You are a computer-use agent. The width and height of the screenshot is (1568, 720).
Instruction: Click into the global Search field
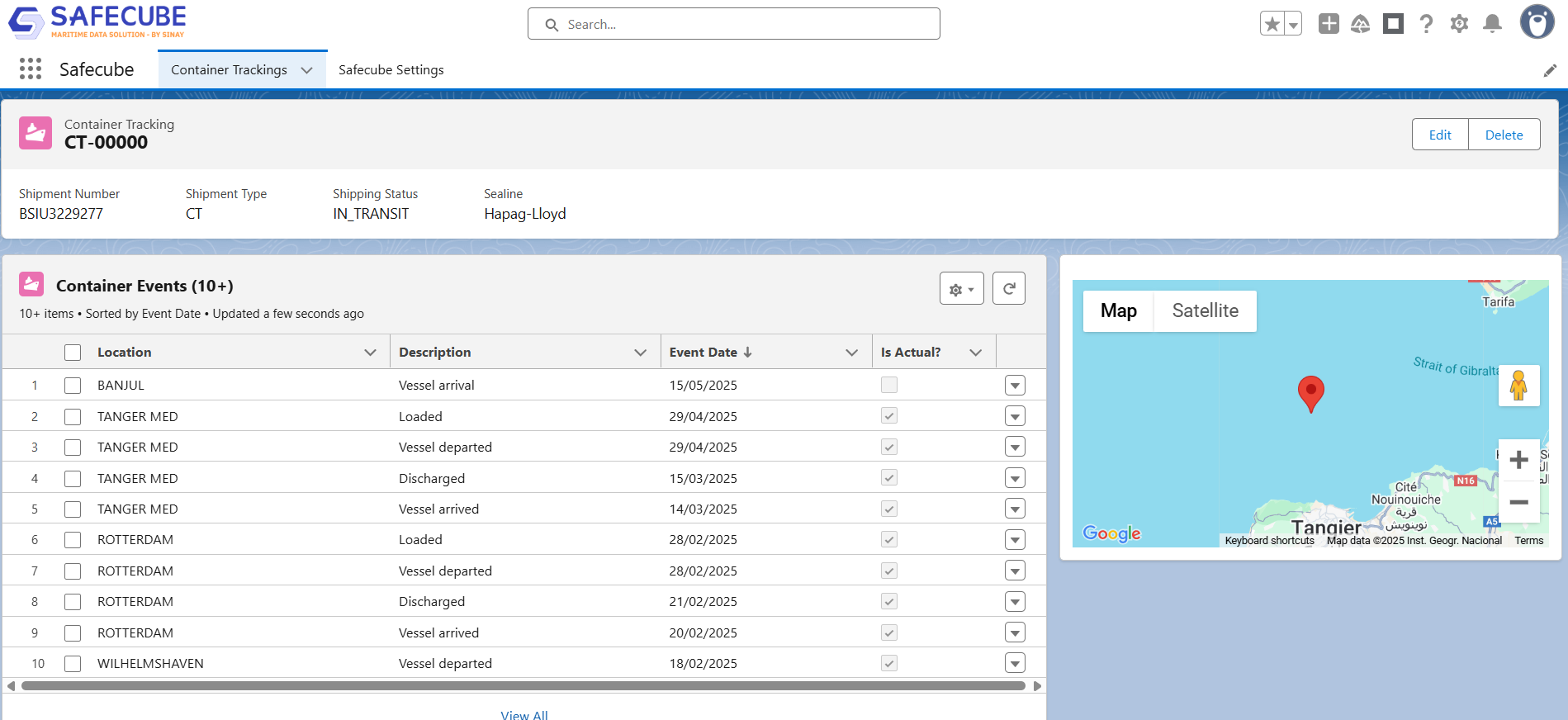[x=733, y=24]
